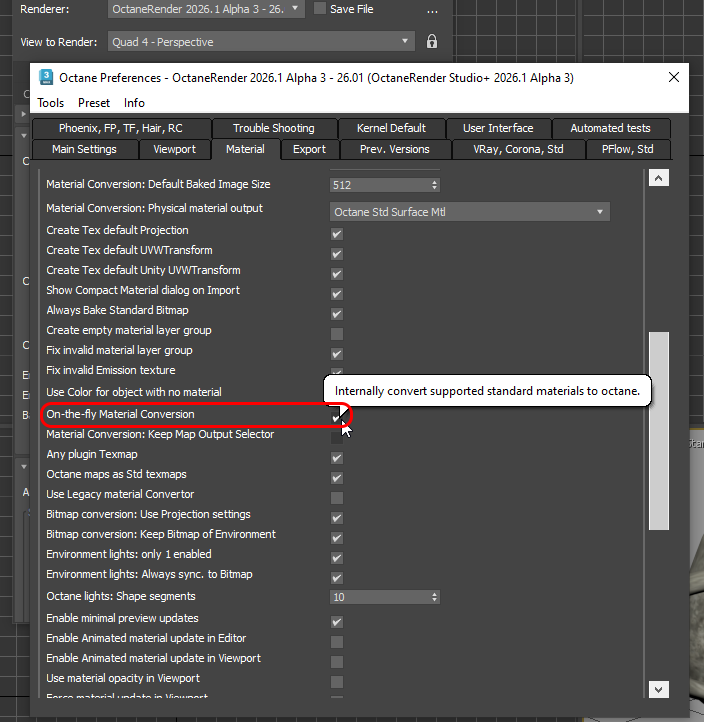The height and width of the screenshot is (722, 704).
Task: Enable Create empty material layer group
Action: [337, 334]
